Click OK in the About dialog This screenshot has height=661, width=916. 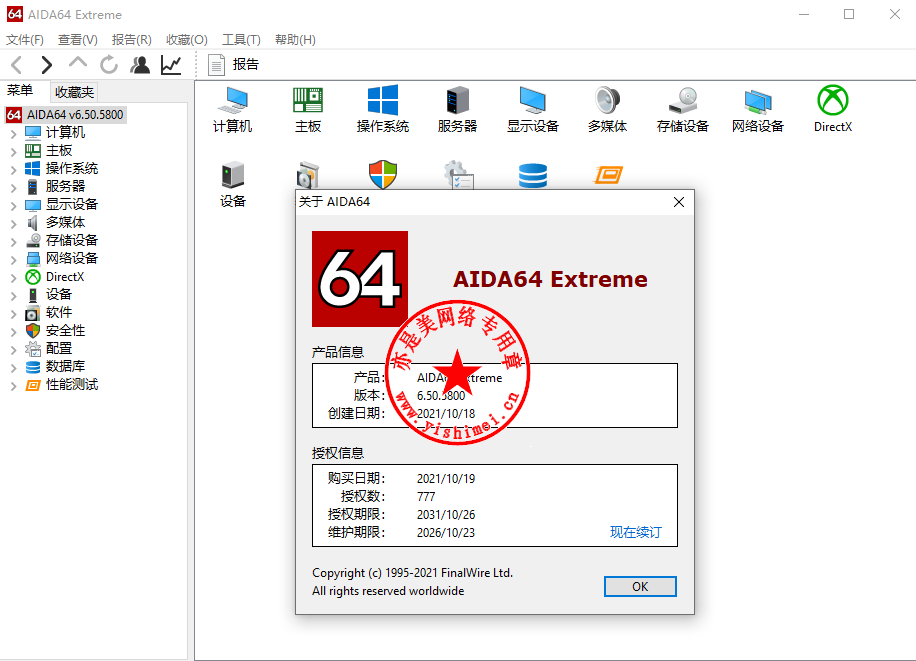click(640, 586)
